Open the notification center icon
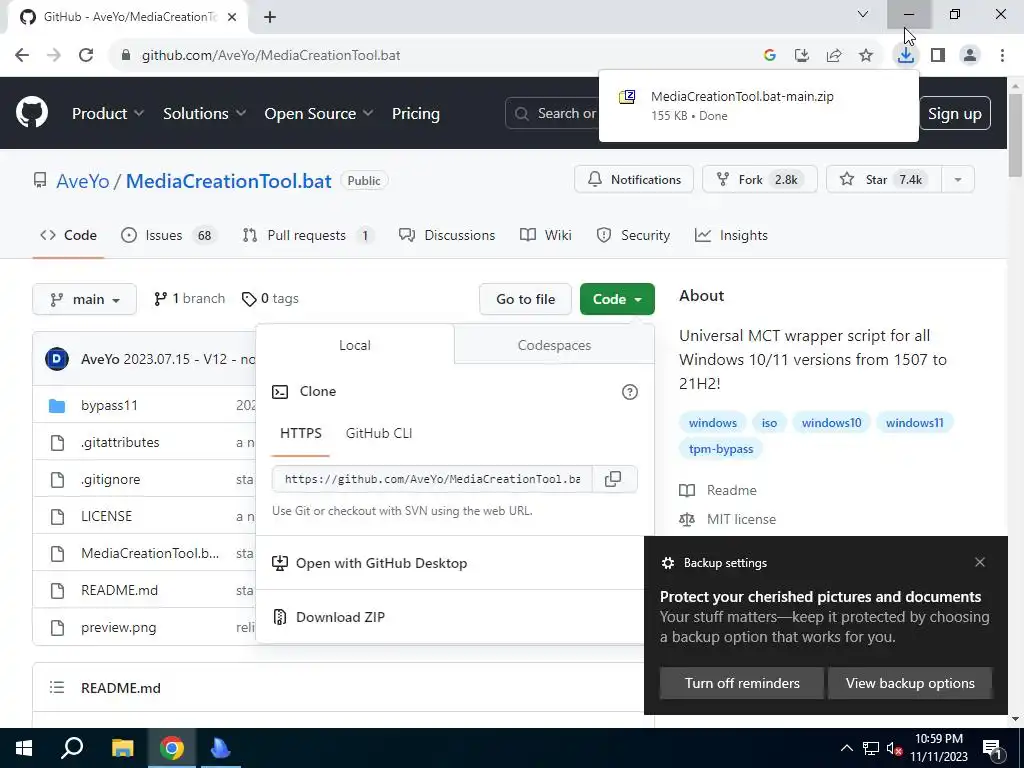The height and width of the screenshot is (768, 1024). 993,749
